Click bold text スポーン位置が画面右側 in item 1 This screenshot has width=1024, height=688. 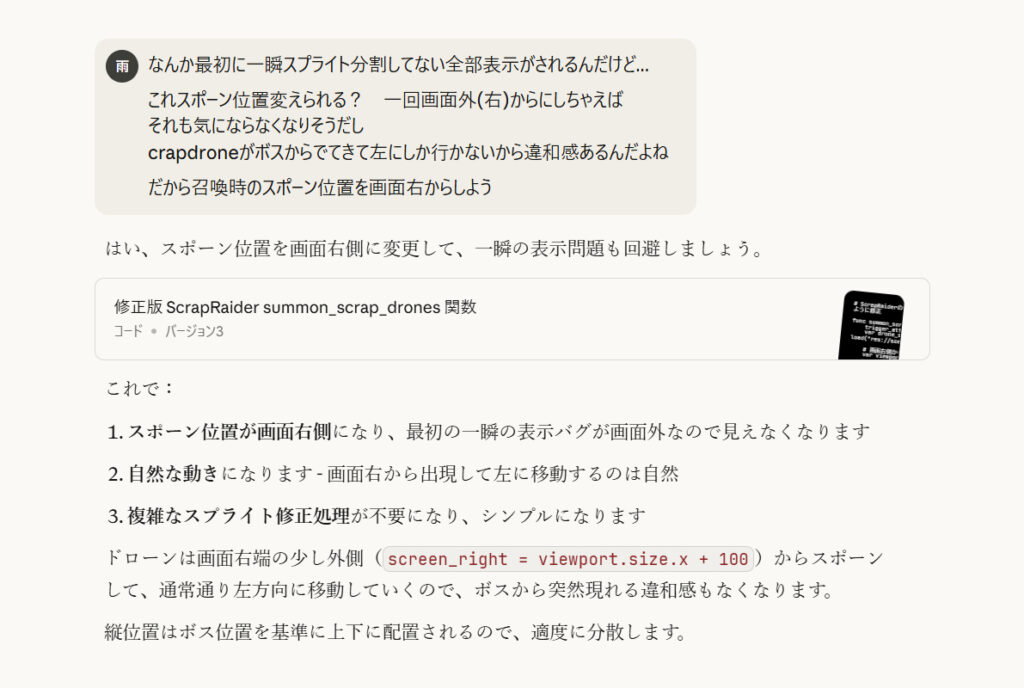coord(229,431)
